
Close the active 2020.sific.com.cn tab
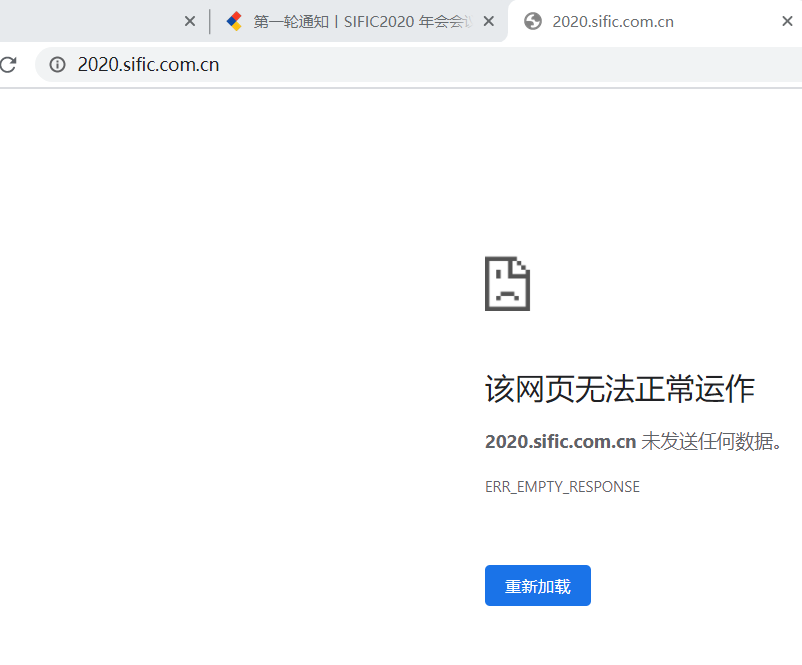tap(787, 20)
